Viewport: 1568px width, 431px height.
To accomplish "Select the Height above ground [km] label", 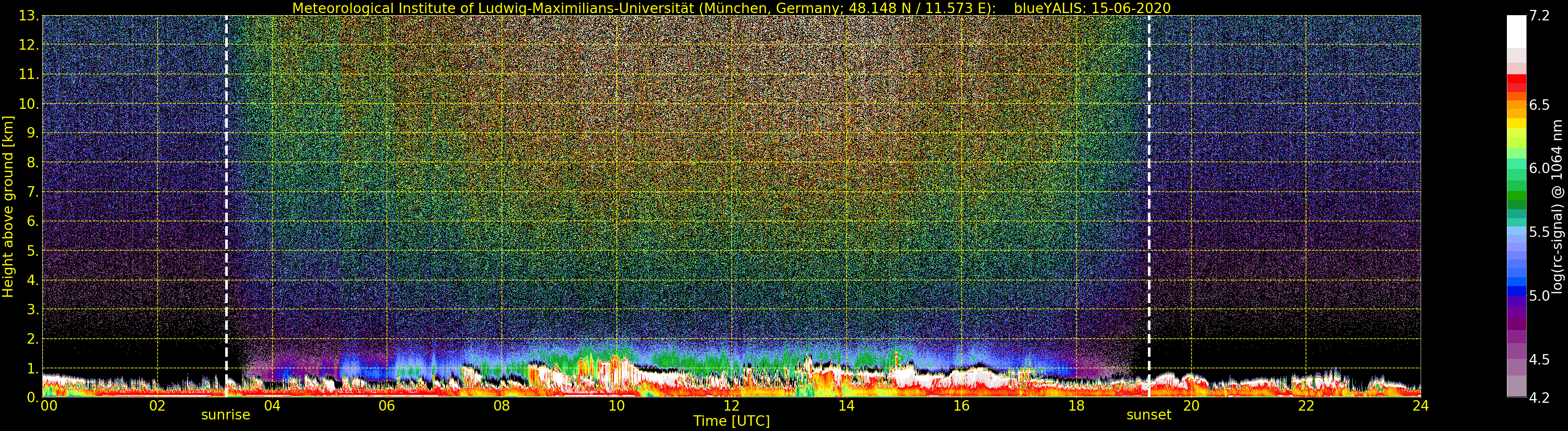I will coord(8,206).
